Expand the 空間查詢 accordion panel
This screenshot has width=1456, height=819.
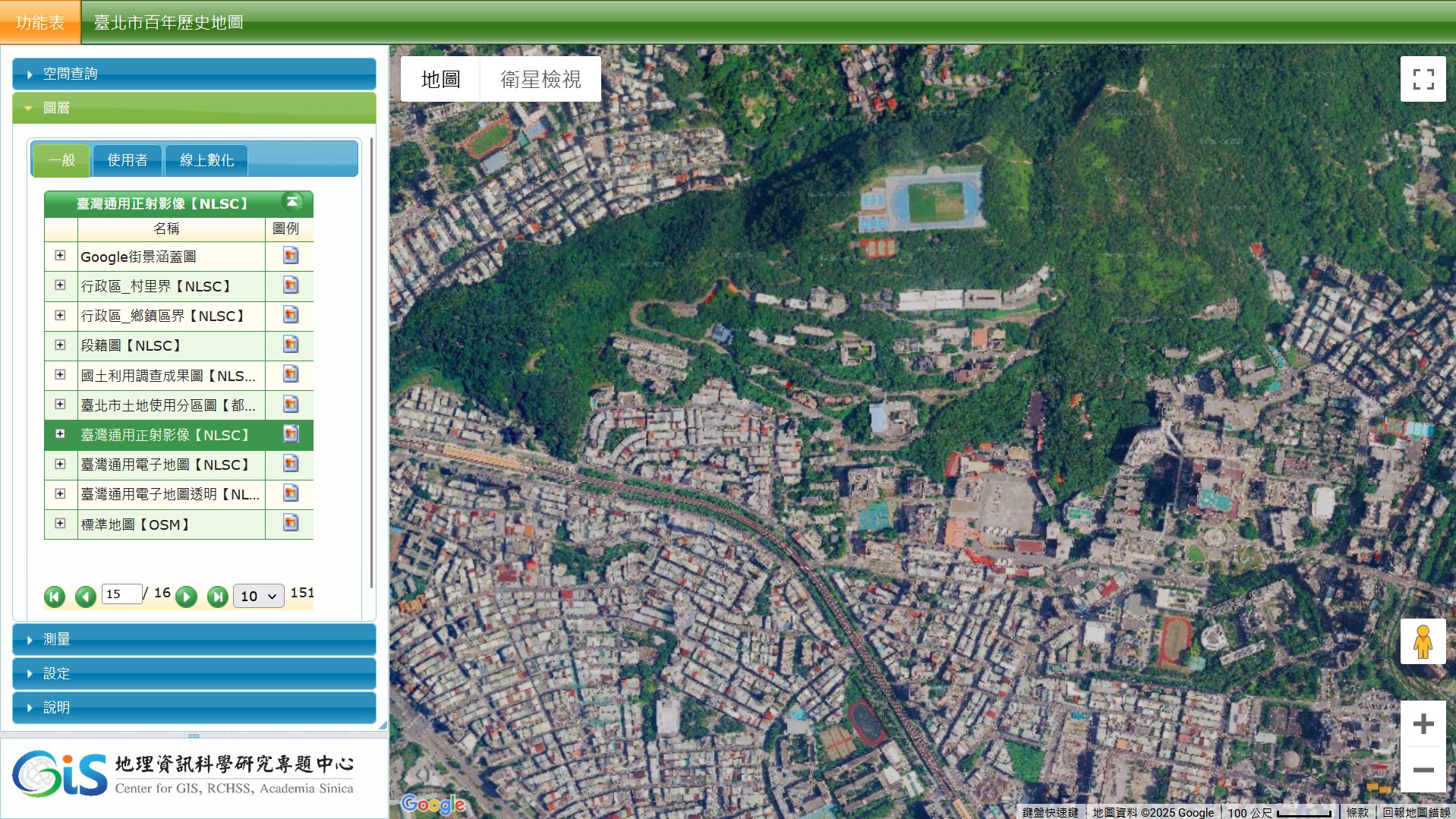click(x=194, y=74)
